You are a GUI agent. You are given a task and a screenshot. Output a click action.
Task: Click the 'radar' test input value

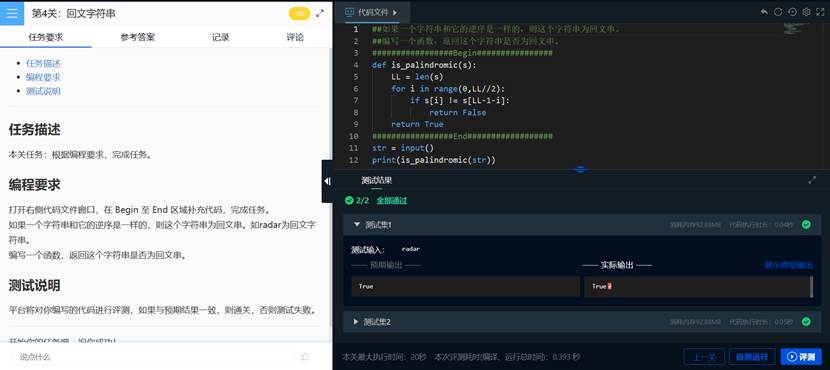tap(411, 249)
